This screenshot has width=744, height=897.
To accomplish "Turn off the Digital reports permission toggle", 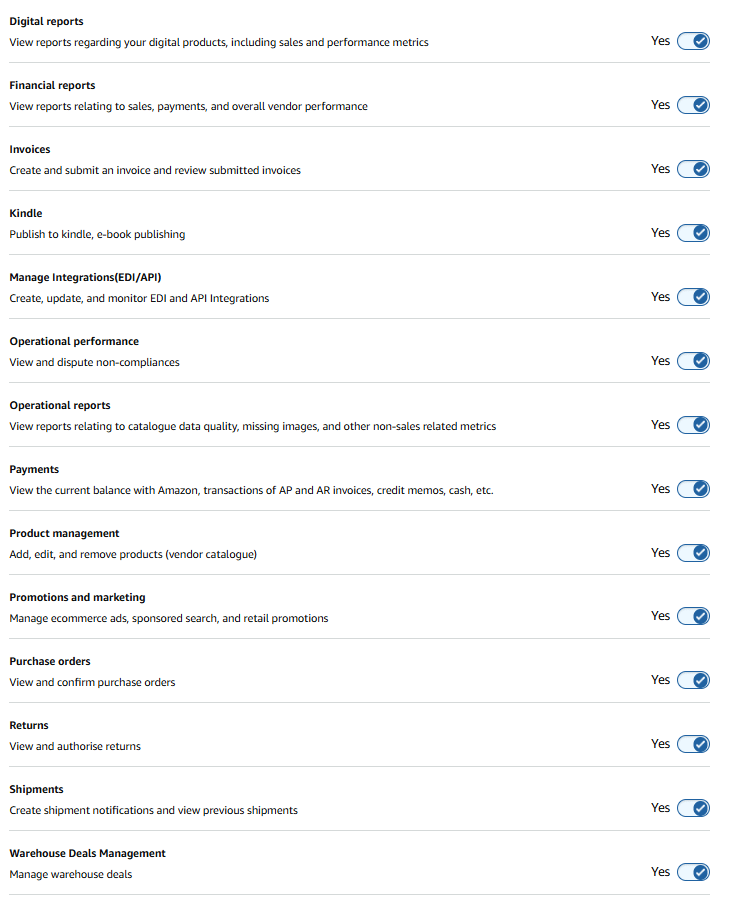I will click(693, 41).
